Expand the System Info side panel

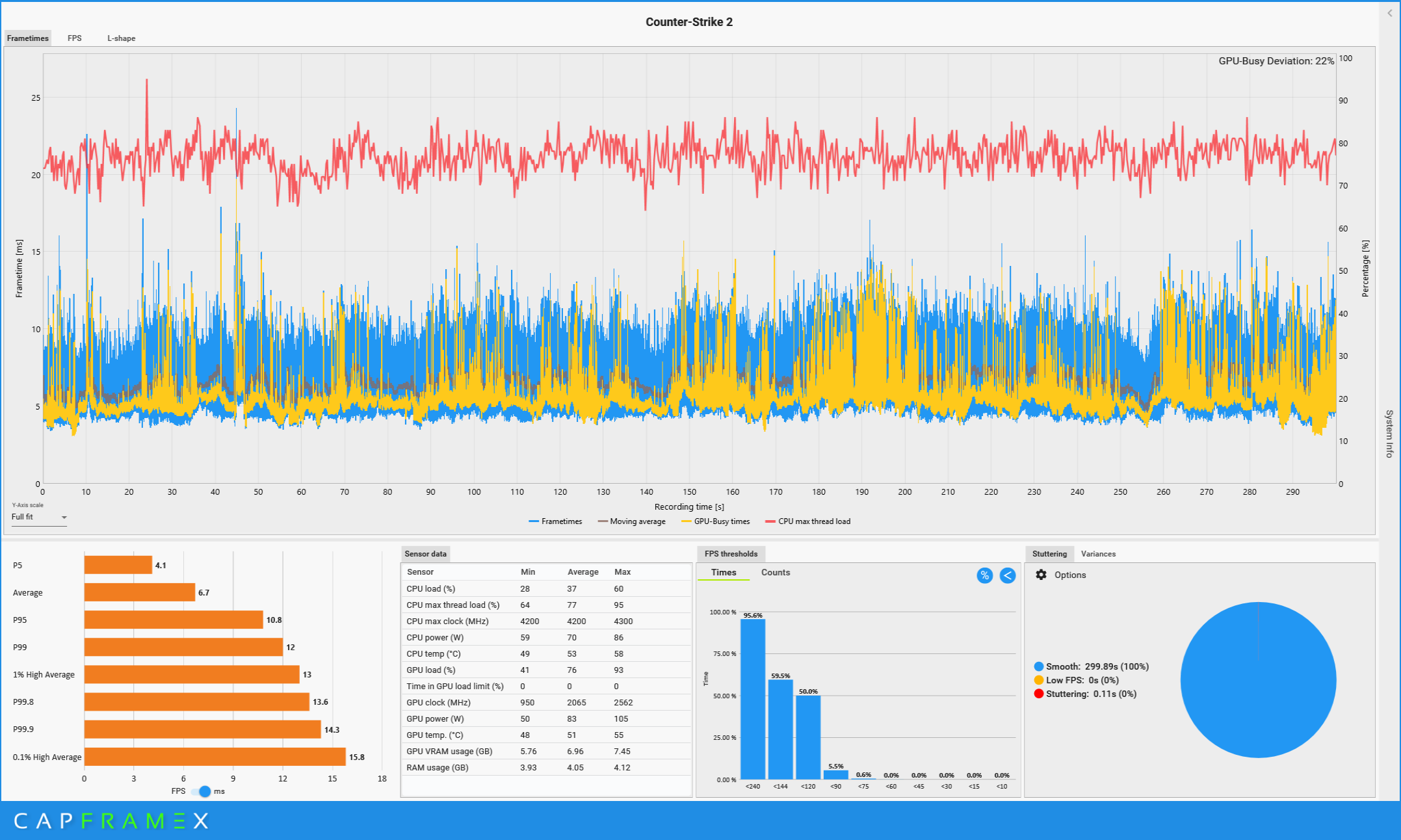tap(1389, 434)
